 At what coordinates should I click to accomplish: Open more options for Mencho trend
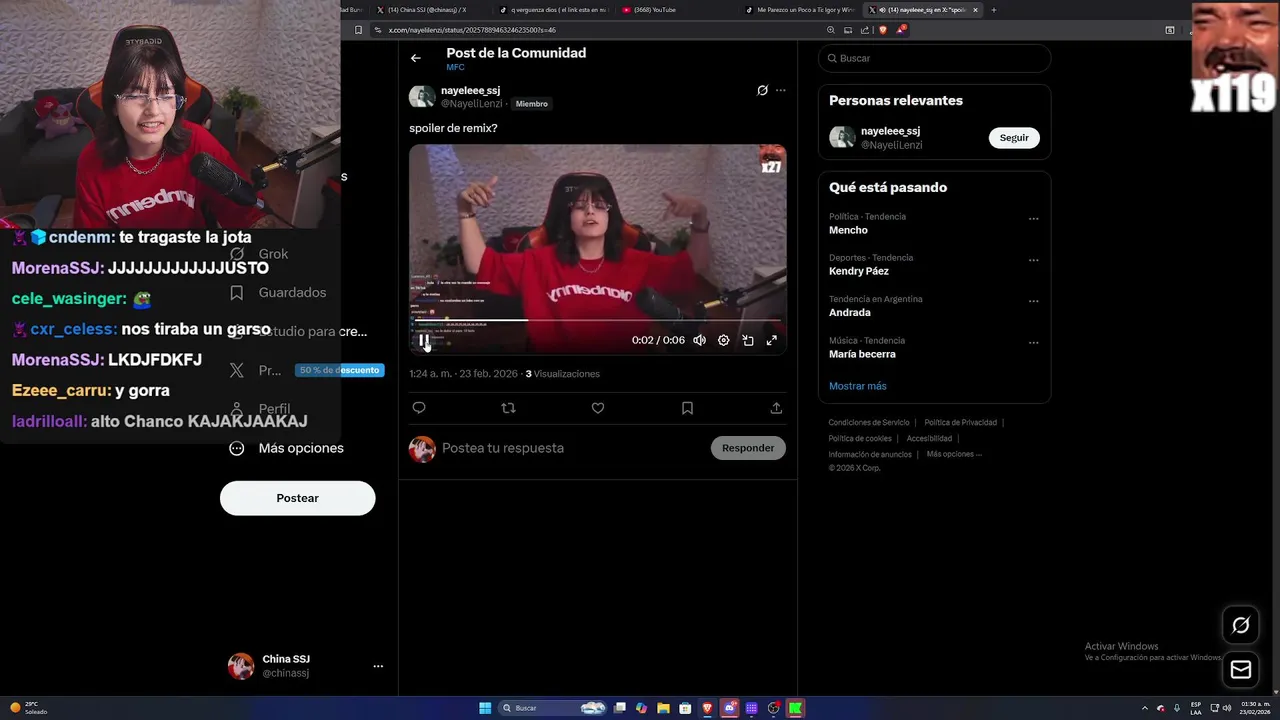[x=1033, y=219]
